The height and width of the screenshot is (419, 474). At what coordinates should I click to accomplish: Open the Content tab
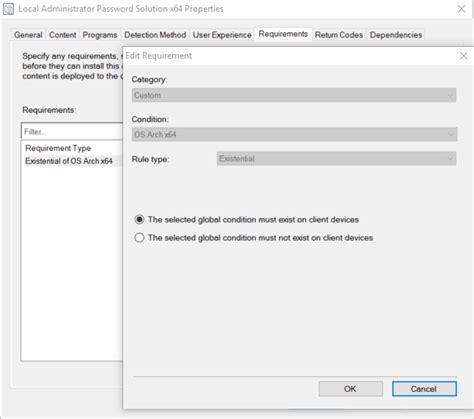coord(63,35)
